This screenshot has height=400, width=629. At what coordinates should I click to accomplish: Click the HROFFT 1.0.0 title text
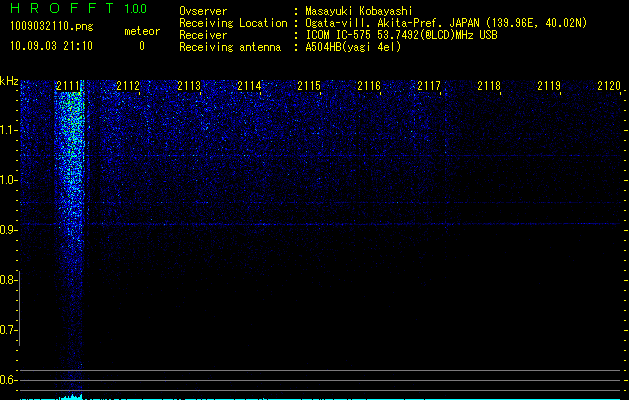pyautogui.click(x=78, y=8)
